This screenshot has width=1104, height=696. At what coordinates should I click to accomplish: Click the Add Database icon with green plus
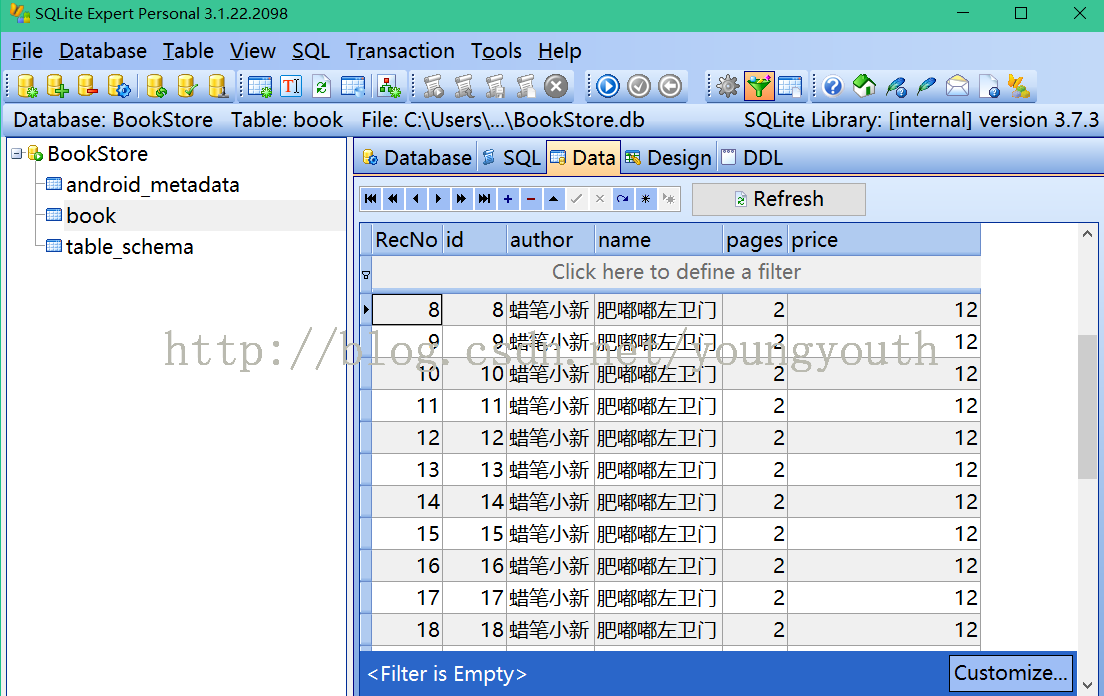click(57, 87)
